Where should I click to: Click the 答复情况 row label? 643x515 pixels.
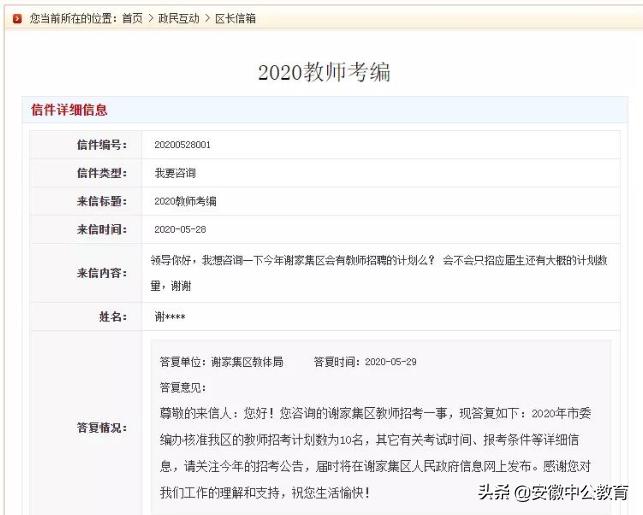(x=102, y=428)
